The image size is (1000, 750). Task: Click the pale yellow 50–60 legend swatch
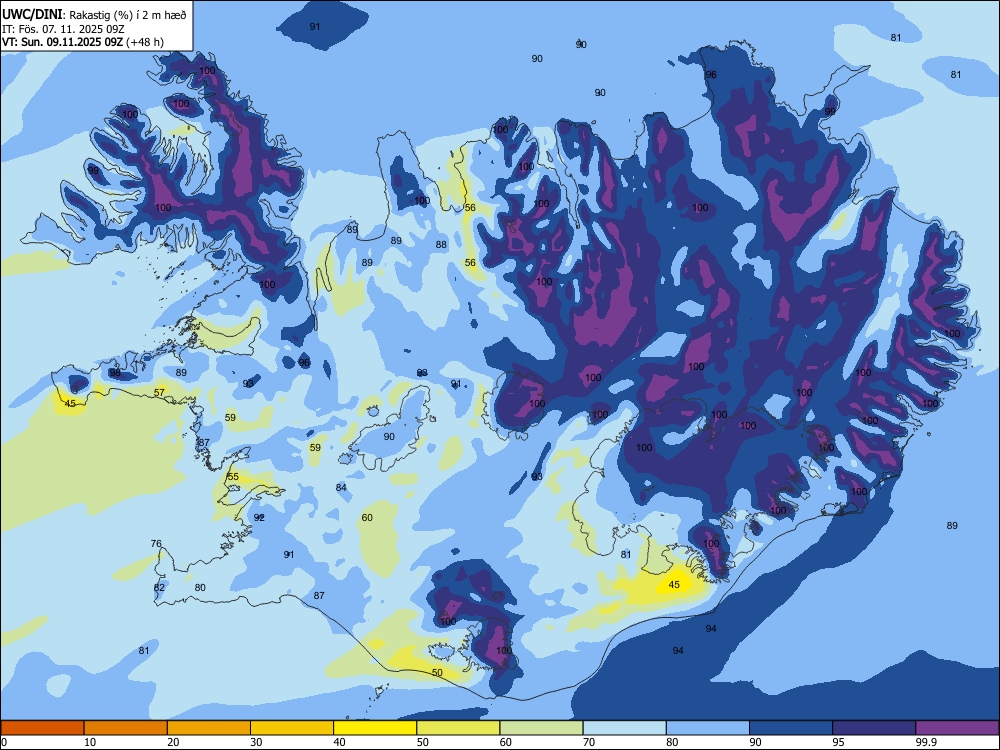click(x=459, y=728)
